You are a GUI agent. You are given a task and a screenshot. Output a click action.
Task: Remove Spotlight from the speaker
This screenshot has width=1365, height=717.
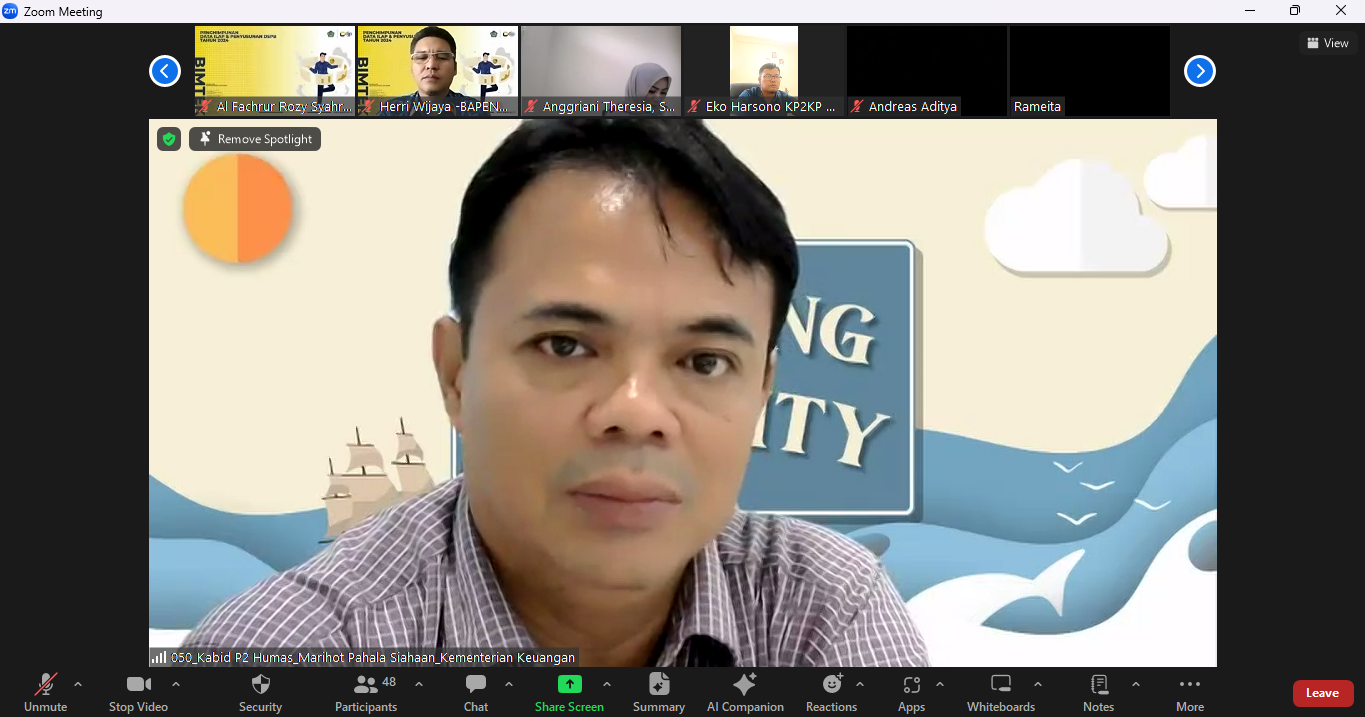tap(255, 139)
